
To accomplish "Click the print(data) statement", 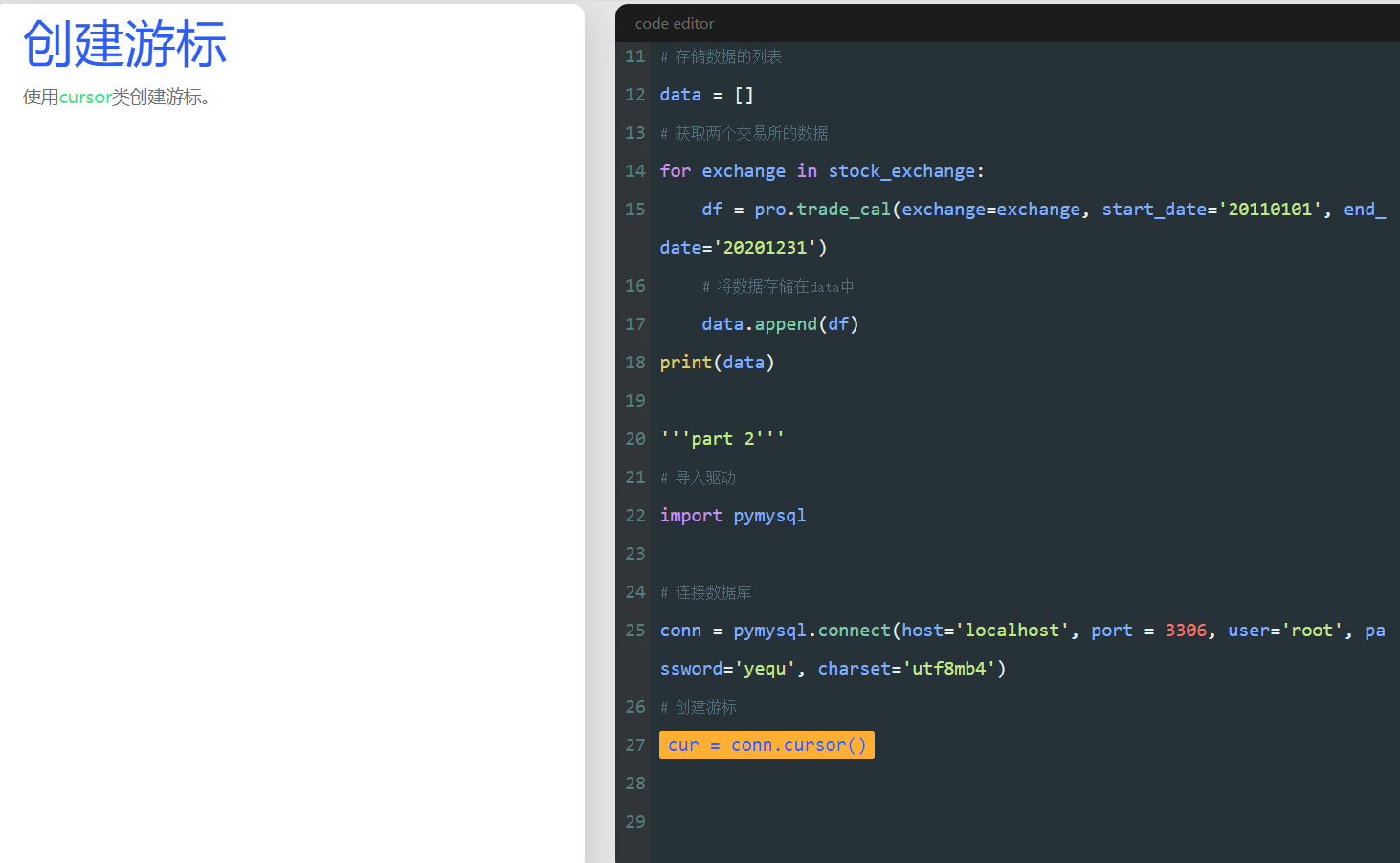I will point(717,363).
